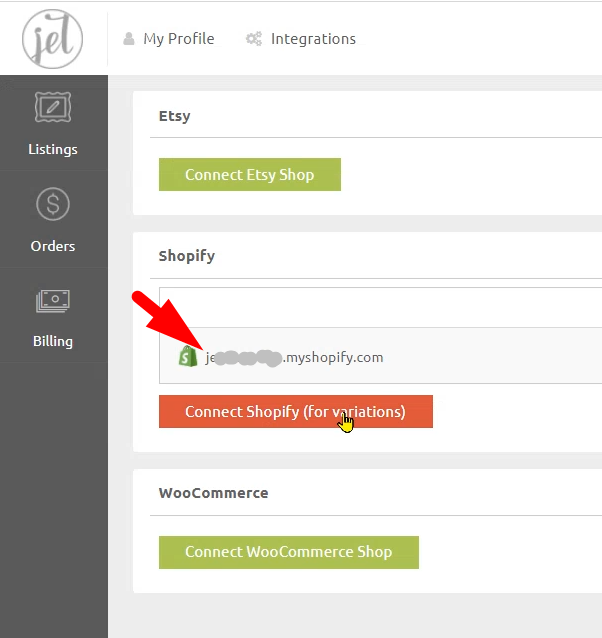Open the My Profile menu item
This screenshot has width=602, height=638.
(178, 39)
